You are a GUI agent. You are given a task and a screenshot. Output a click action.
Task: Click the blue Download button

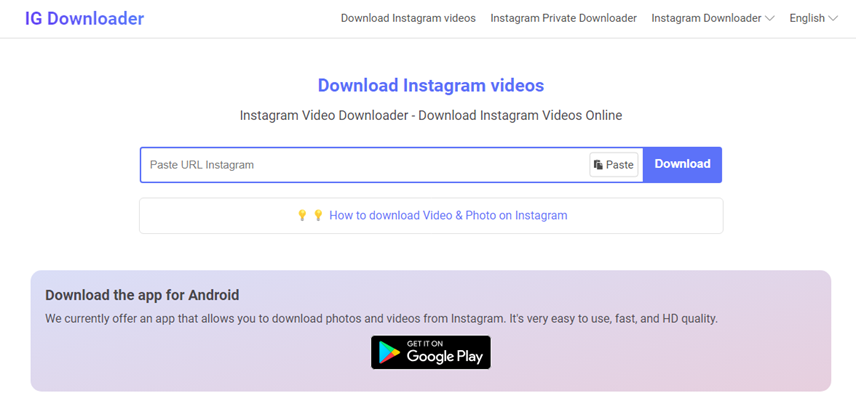coord(682,164)
